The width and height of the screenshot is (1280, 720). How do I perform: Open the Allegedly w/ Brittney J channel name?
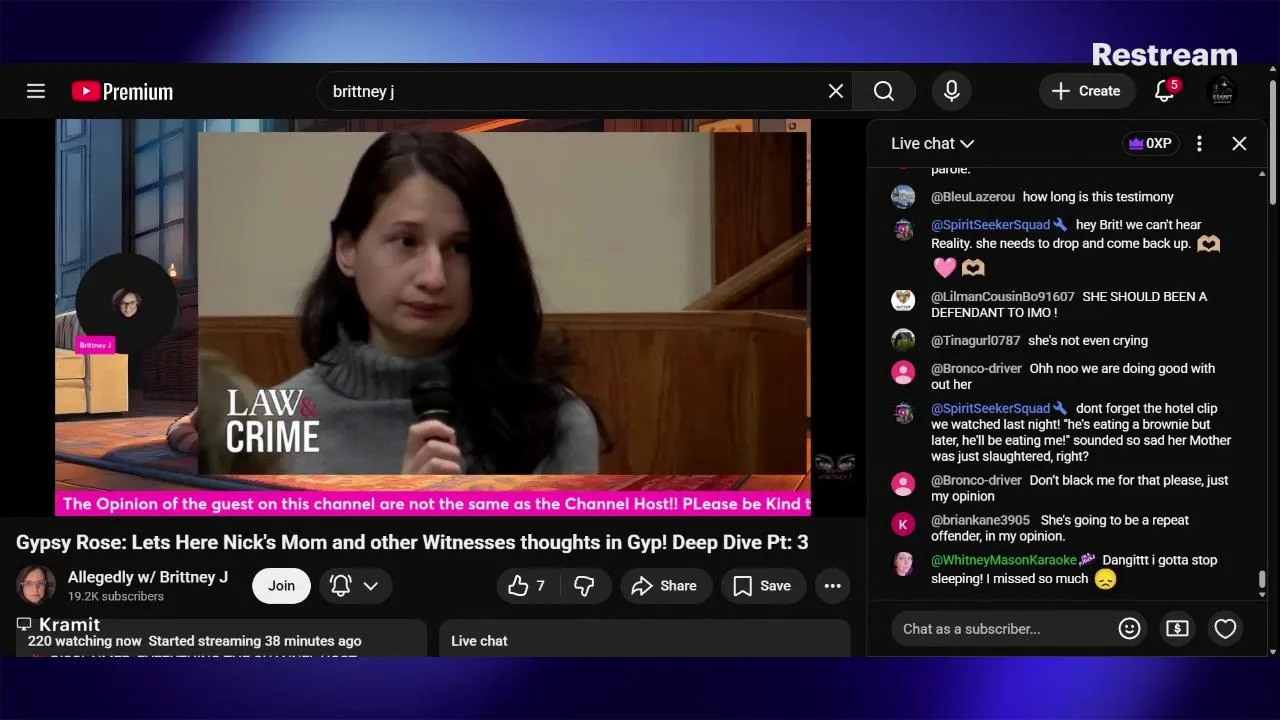pos(148,577)
